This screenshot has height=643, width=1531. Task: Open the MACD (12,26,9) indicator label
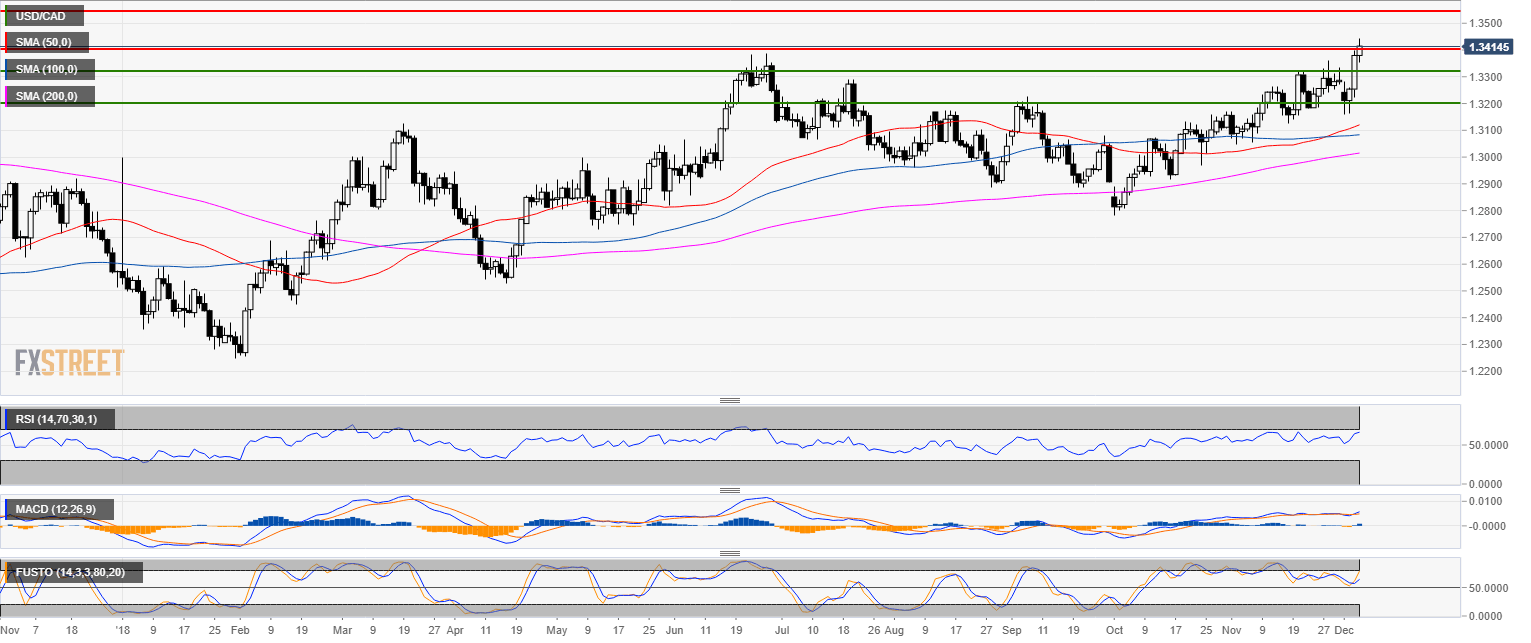56,510
